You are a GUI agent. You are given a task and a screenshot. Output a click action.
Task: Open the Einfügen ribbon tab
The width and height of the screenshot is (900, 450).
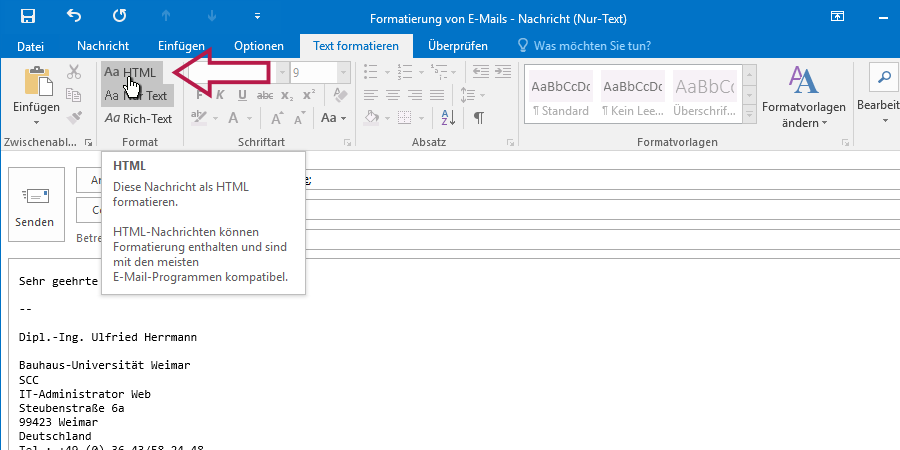(x=181, y=46)
